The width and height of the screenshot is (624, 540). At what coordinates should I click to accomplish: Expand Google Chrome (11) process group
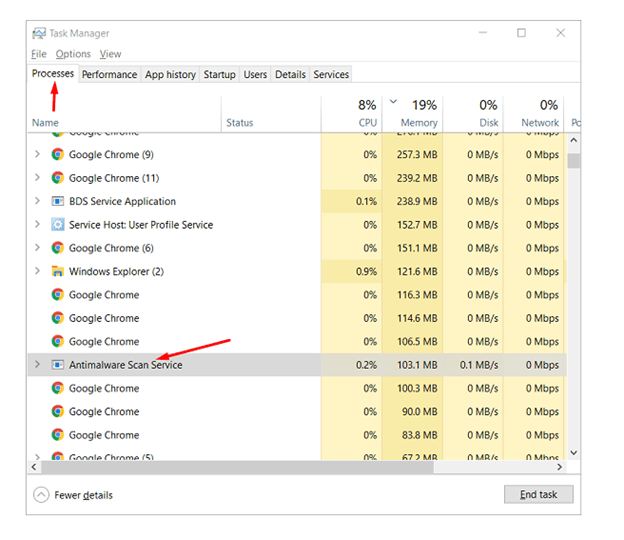[x=37, y=177]
